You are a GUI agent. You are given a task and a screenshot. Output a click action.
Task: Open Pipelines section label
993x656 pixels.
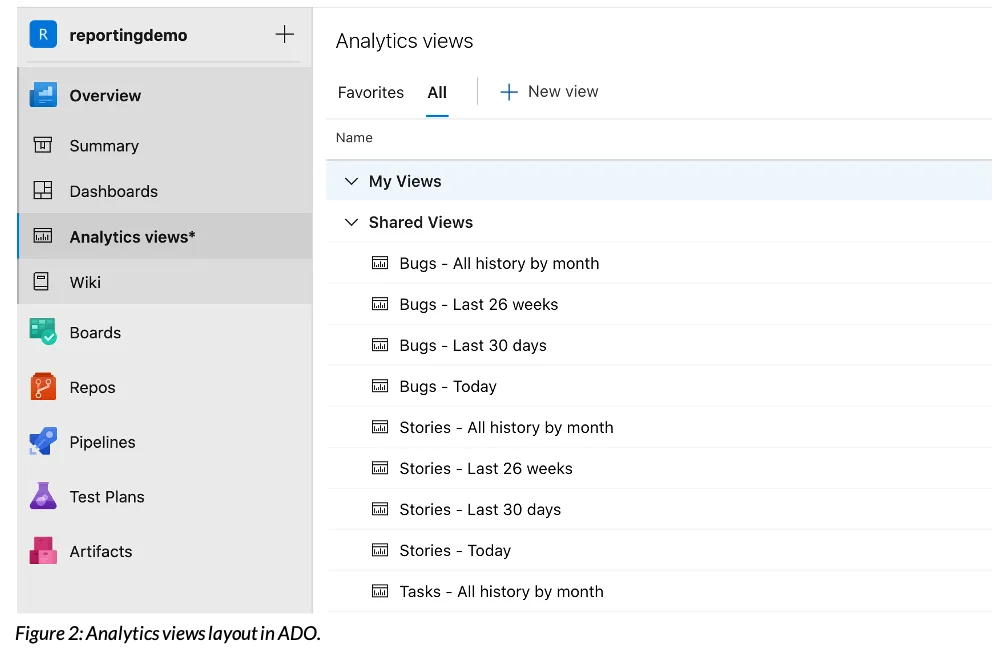tap(103, 442)
